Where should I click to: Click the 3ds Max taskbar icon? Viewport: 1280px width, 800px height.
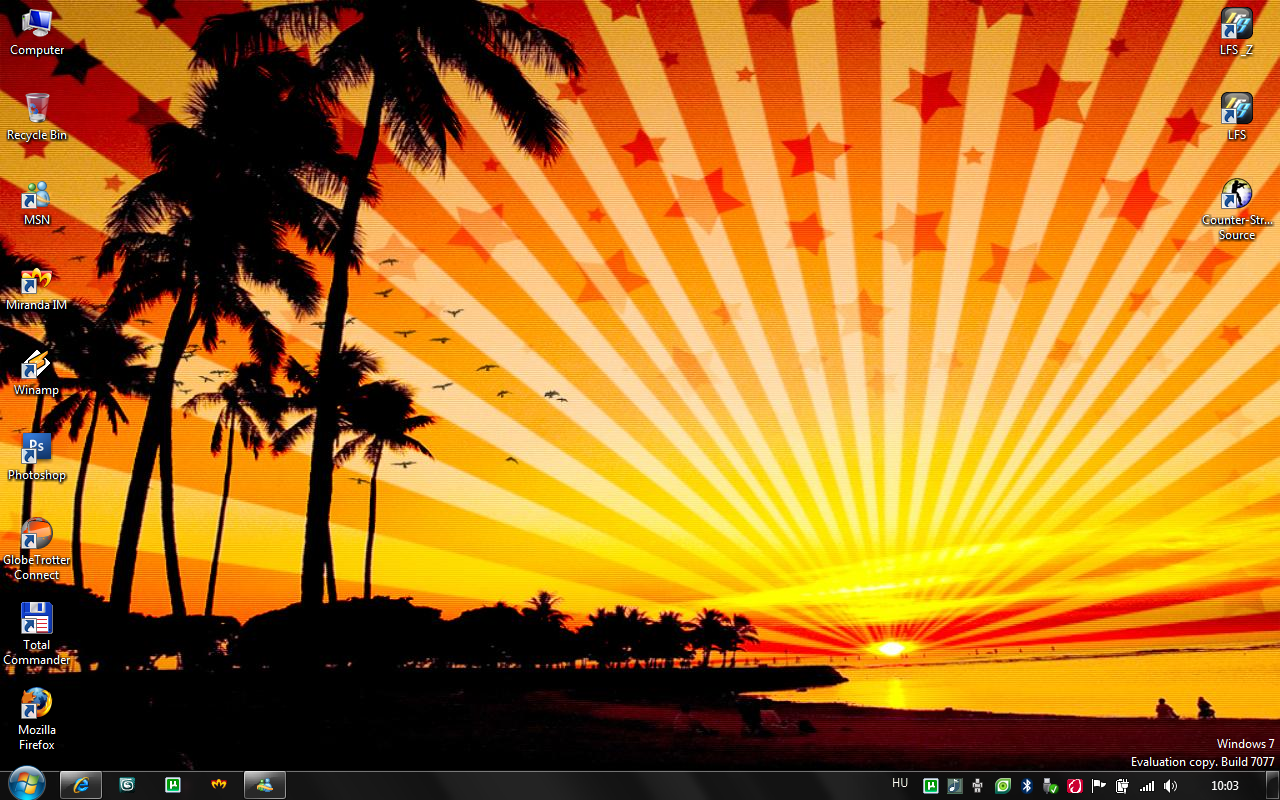click(127, 785)
